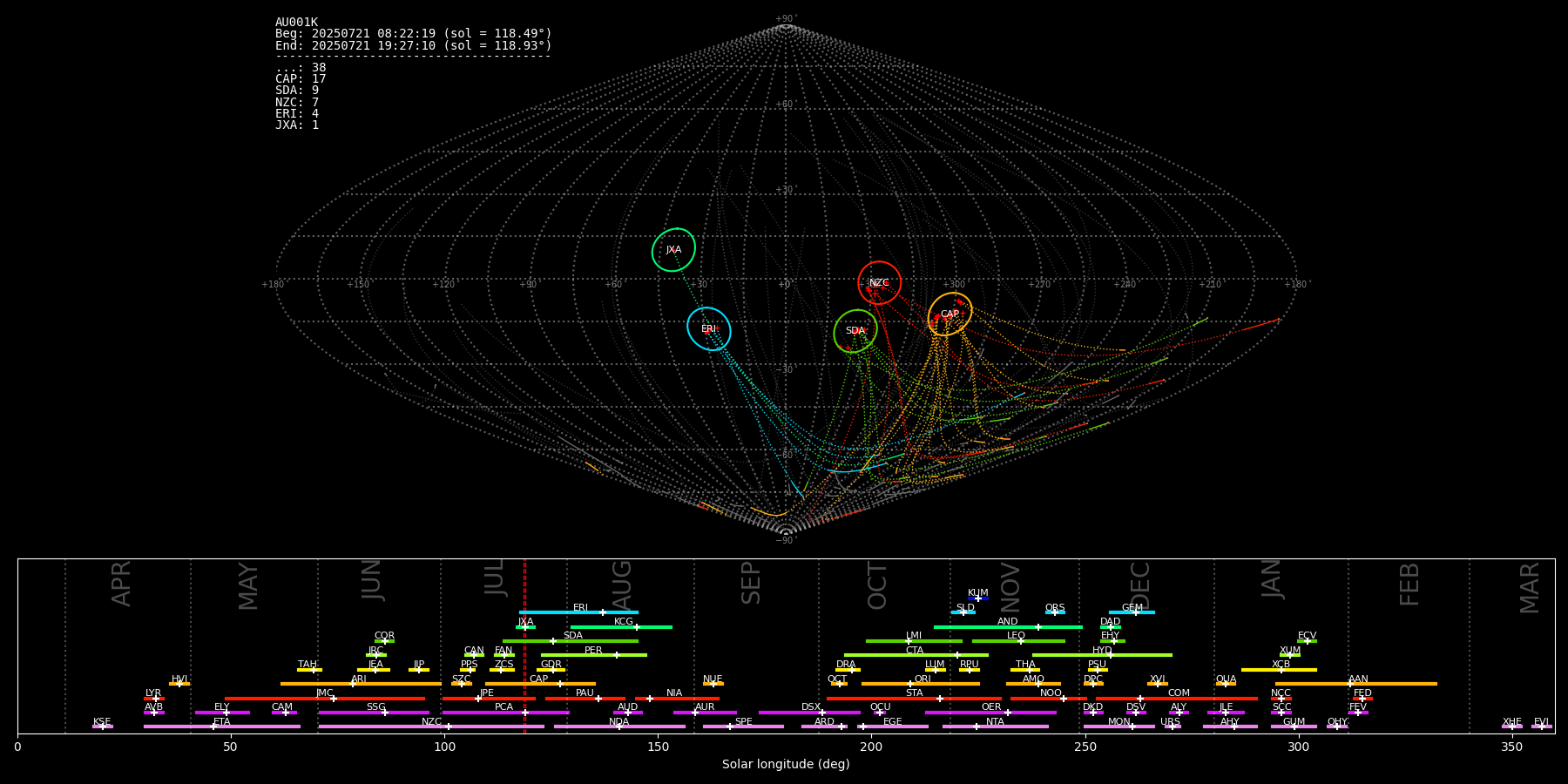The image size is (1568, 784).
Task: Click the COM shower label in timeline
Action: pyautogui.click(x=1179, y=693)
